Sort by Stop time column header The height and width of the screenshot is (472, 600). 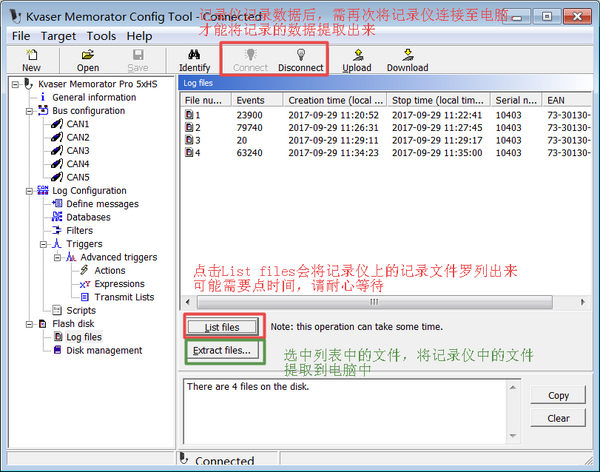coord(439,100)
